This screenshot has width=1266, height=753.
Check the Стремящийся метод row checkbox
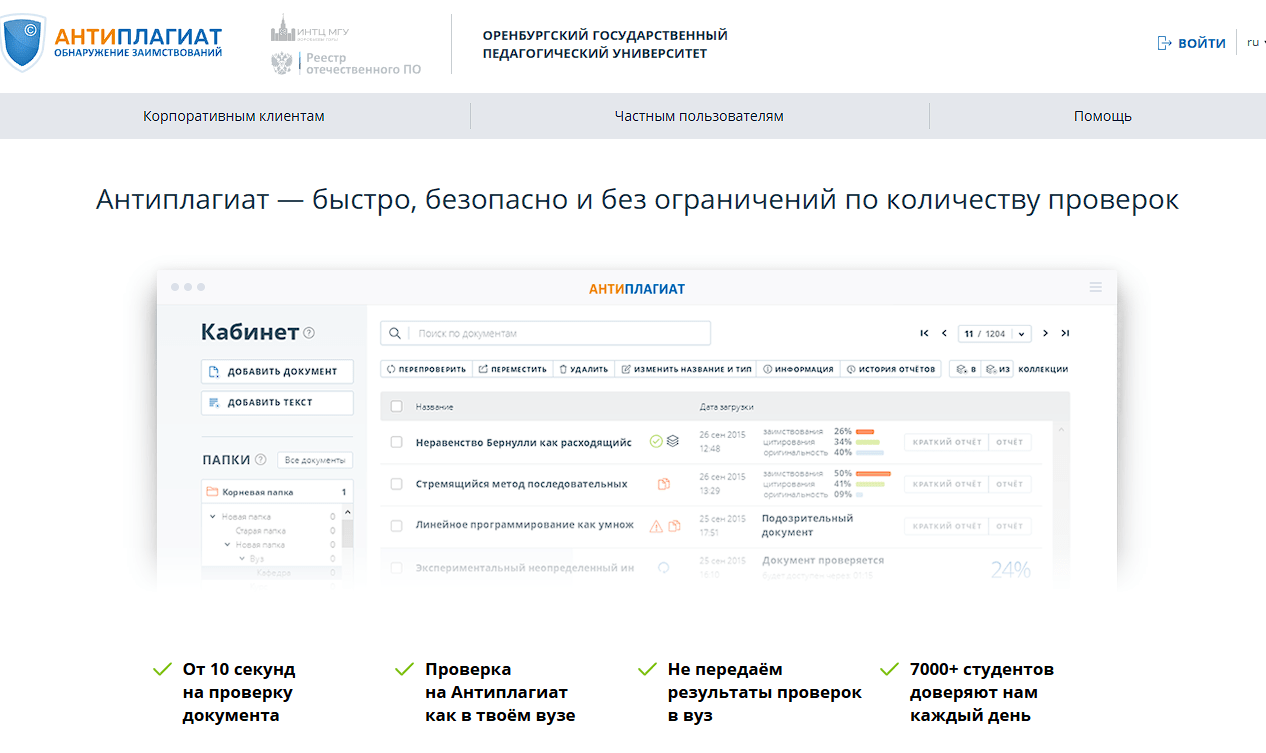396,483
